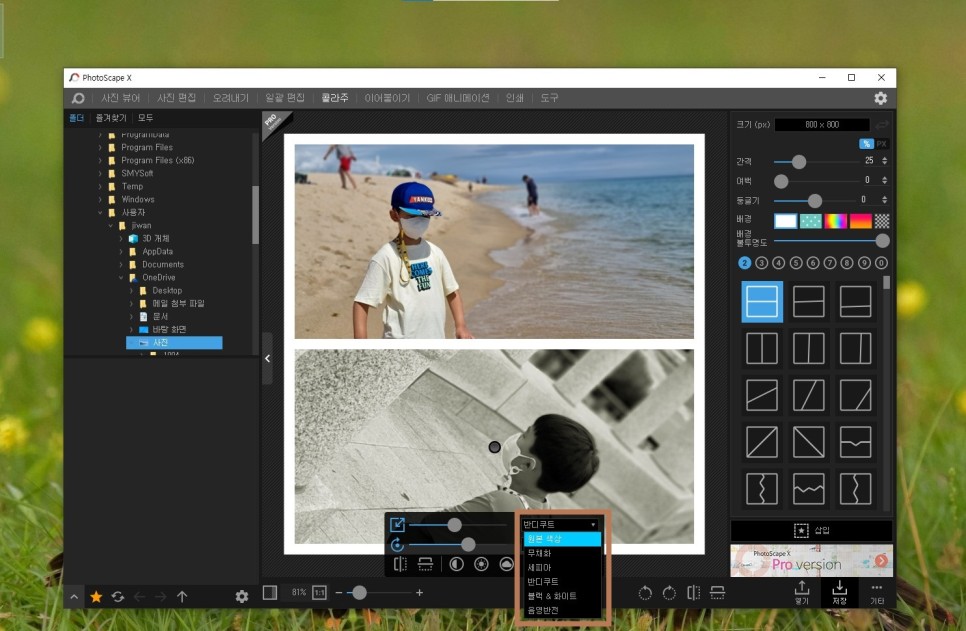Select the 0 photo count circle

coord(882,263)
